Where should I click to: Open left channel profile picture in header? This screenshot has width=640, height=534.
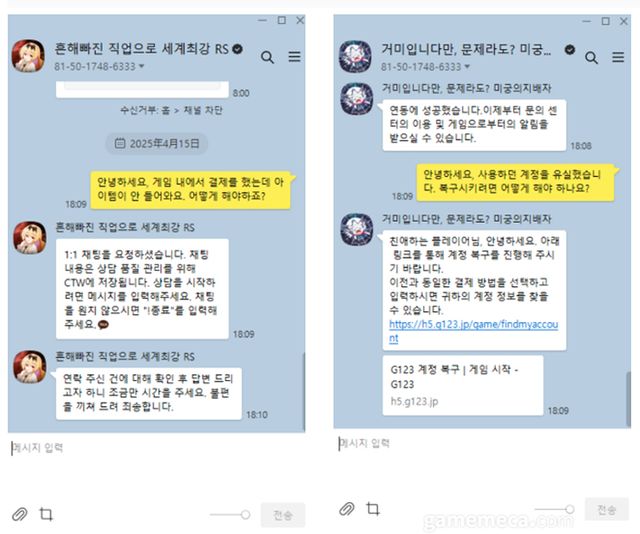point(28,56)
